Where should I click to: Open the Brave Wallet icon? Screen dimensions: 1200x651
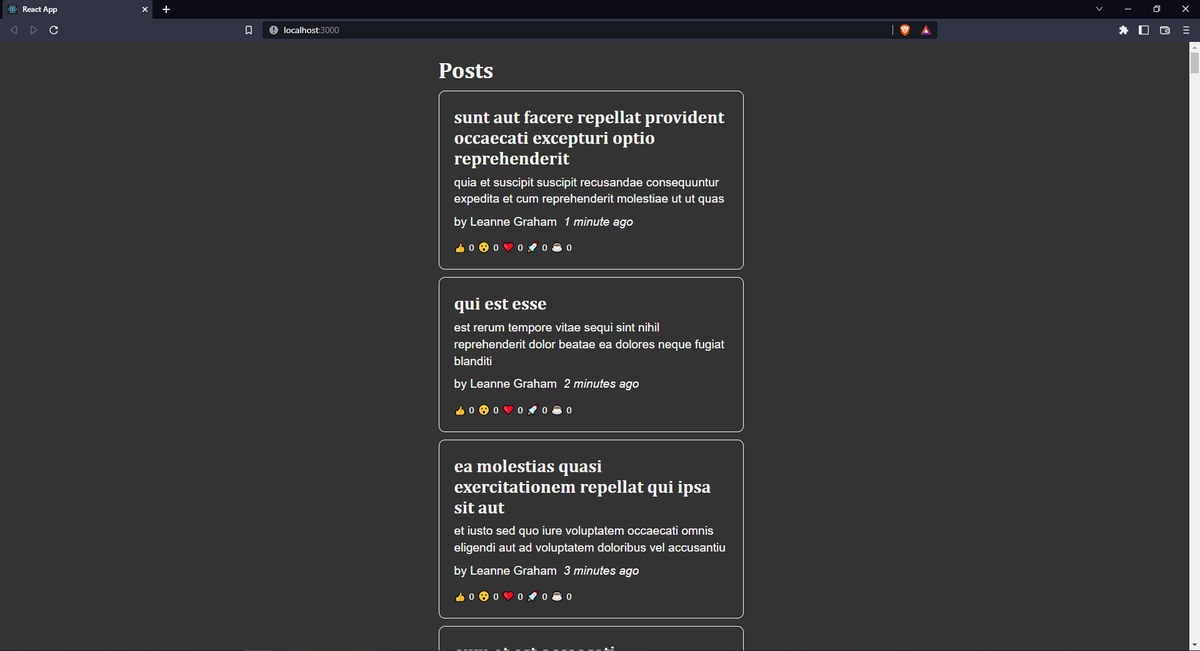coord(1164,30)
